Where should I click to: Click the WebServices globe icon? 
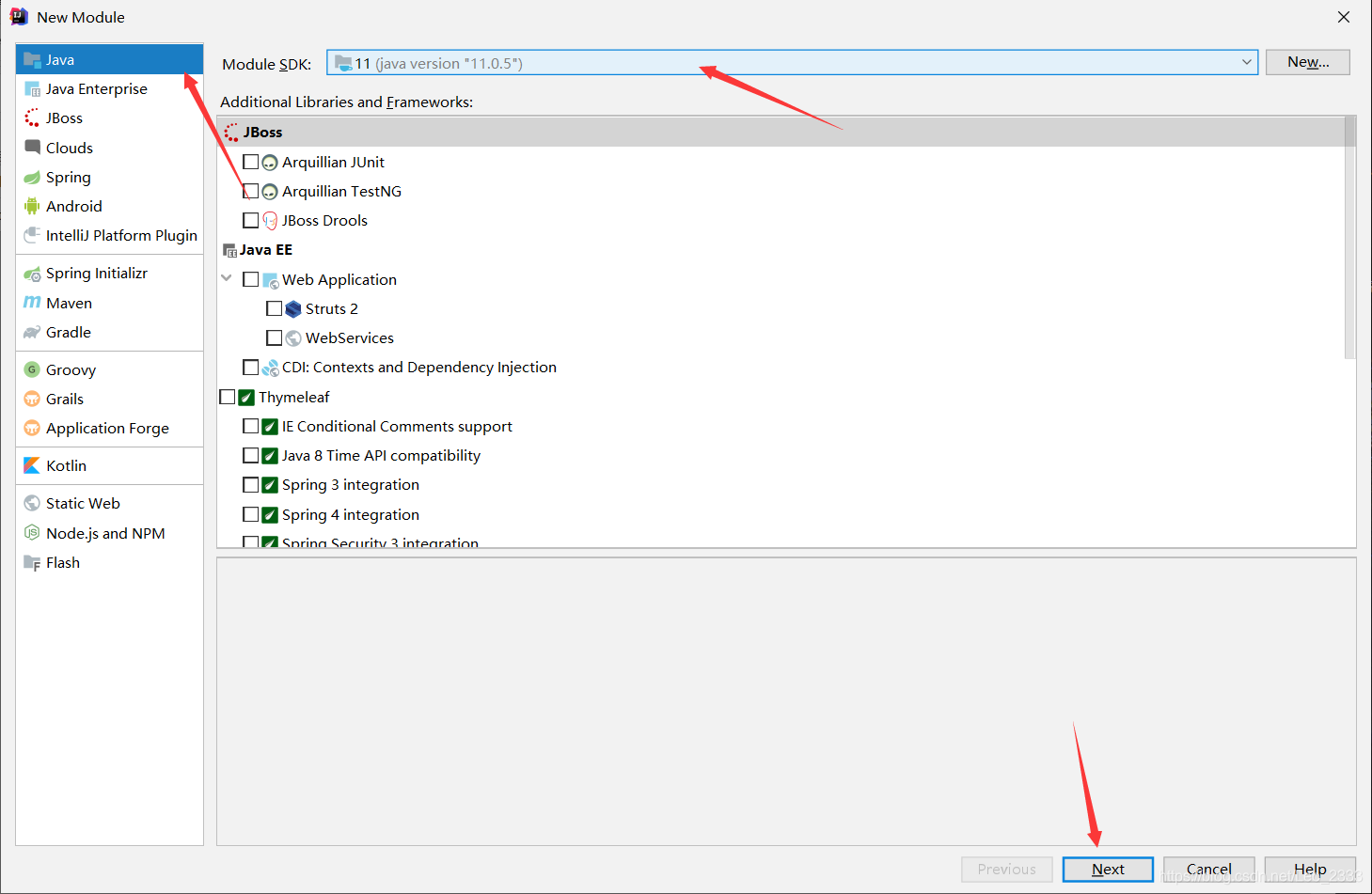293,338
